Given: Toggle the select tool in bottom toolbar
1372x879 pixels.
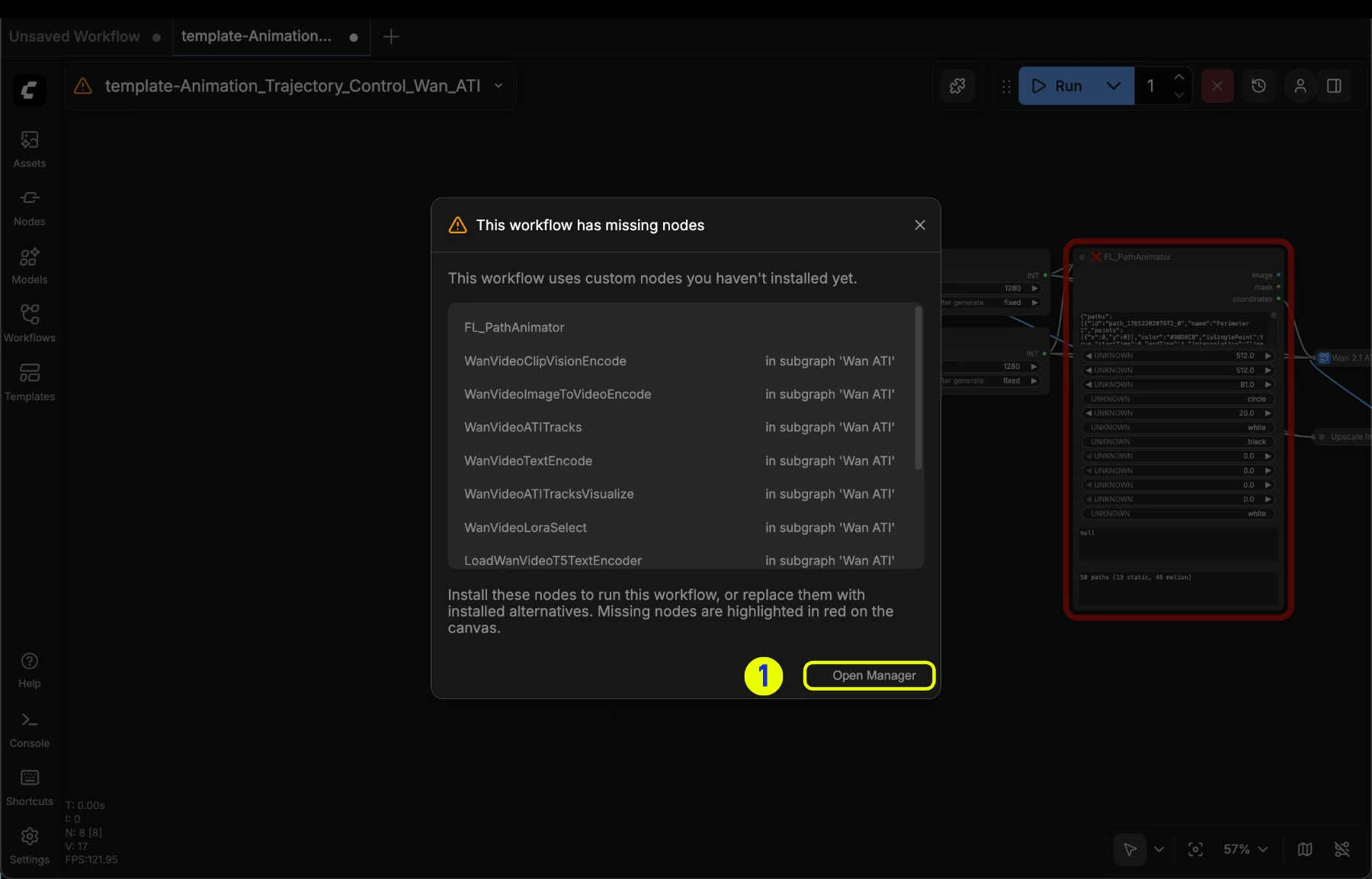Looking at the screenshot, I should click(x=1130, y=849).
